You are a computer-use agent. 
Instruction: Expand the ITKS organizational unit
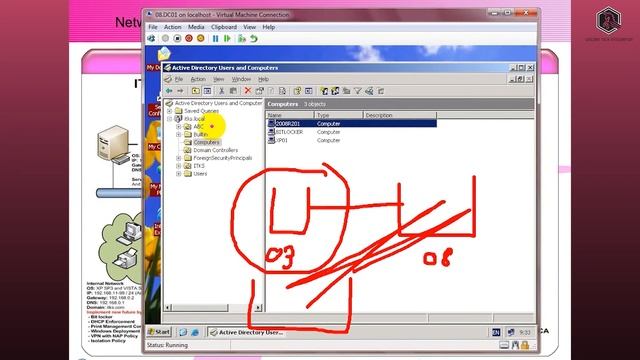pos(178,166)
